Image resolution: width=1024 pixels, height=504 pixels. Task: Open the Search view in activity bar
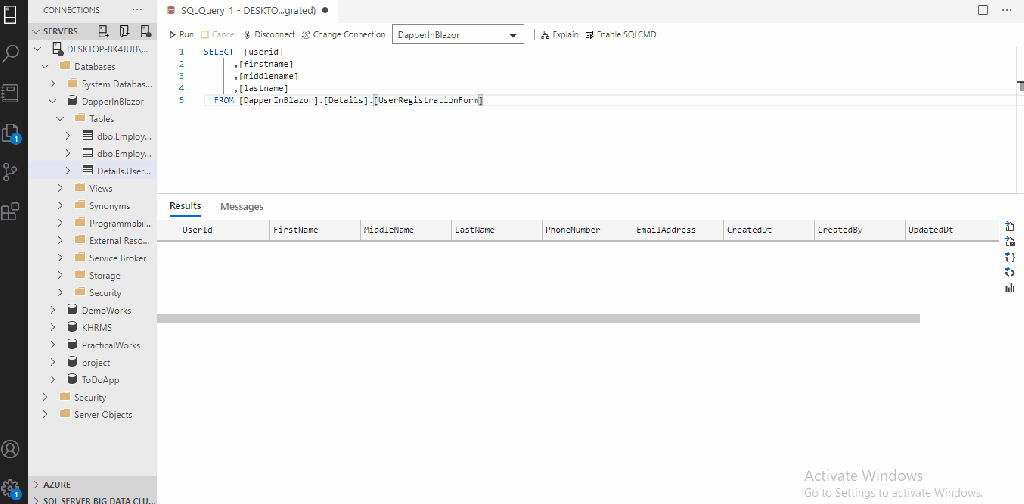coord(12,53)
